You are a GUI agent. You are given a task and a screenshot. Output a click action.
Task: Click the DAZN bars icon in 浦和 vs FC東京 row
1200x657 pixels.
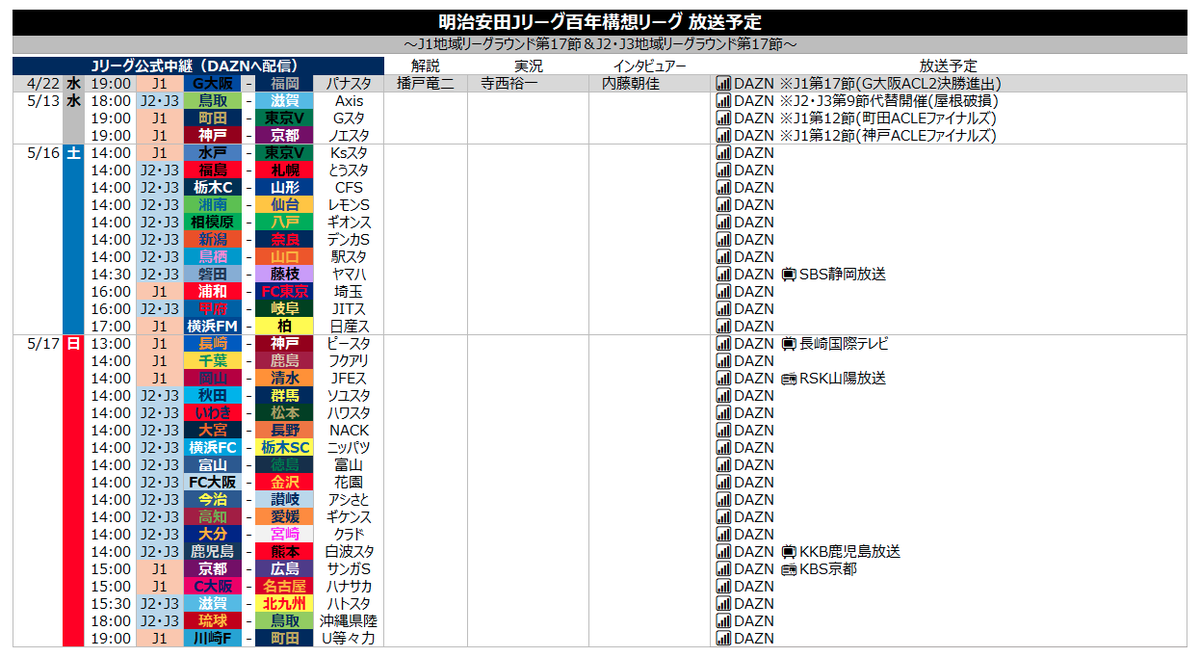724,292
